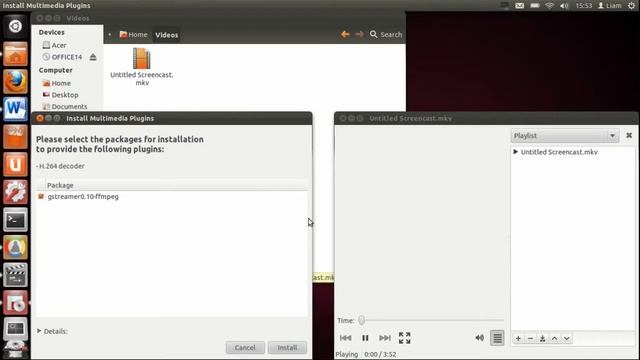Click Home breadcrumb in path bar

[x=133, y=35]
